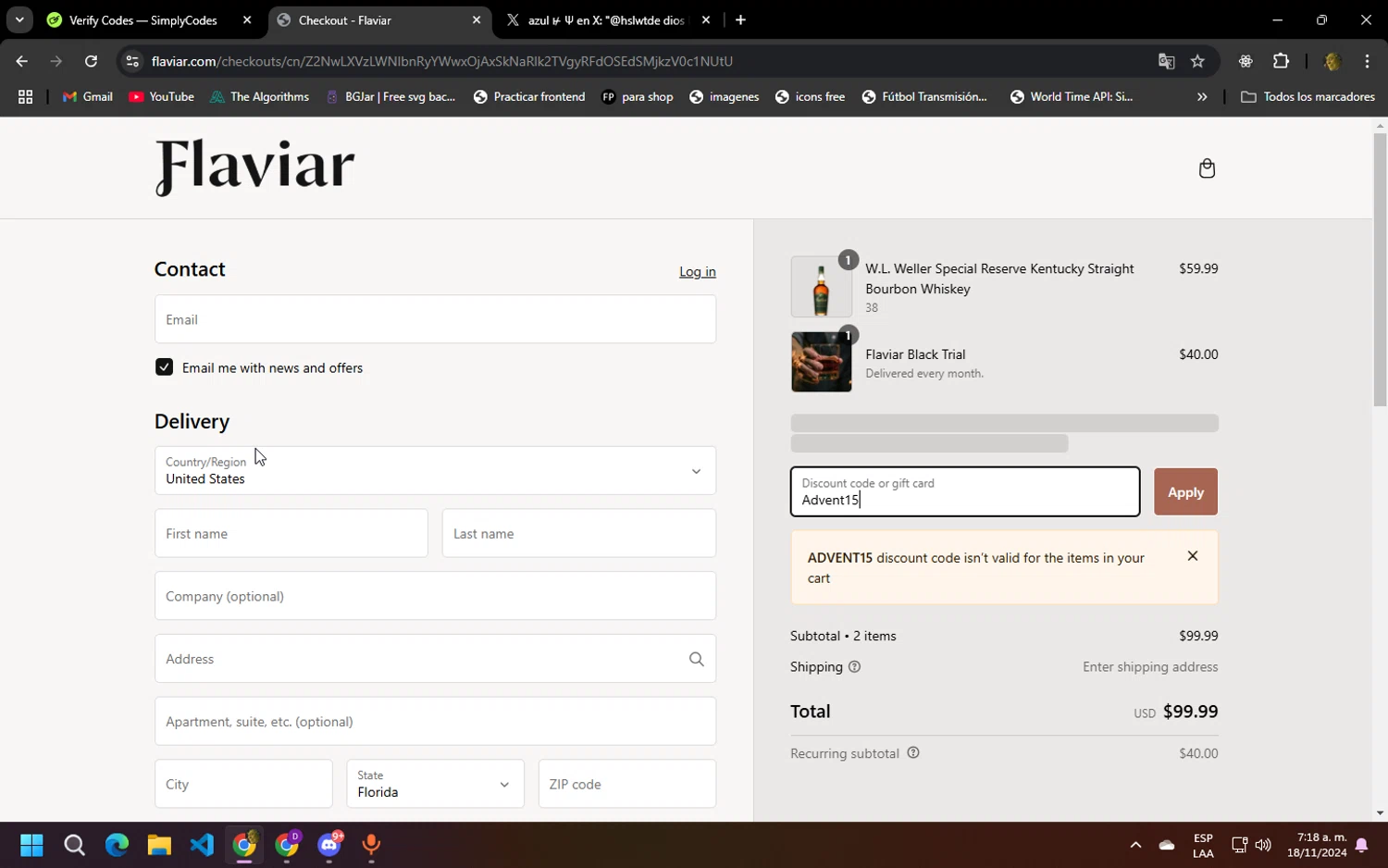Image resolution: width=1388 pixels, height=868 pixels.
Task: Switch to the X azul tab
Action: (x=606, y=19)
